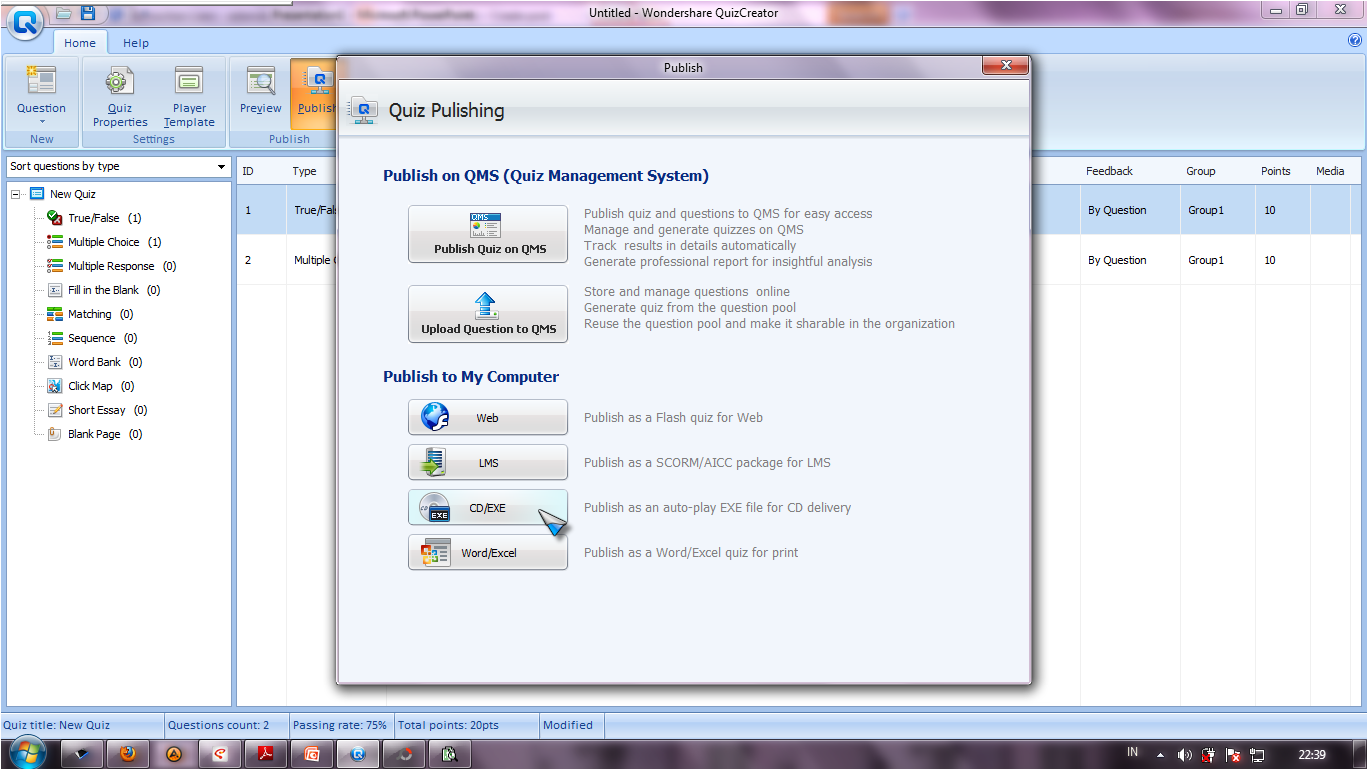Choose Word/Excel publish option
The image size is (1368, 770).
point(488,552)
